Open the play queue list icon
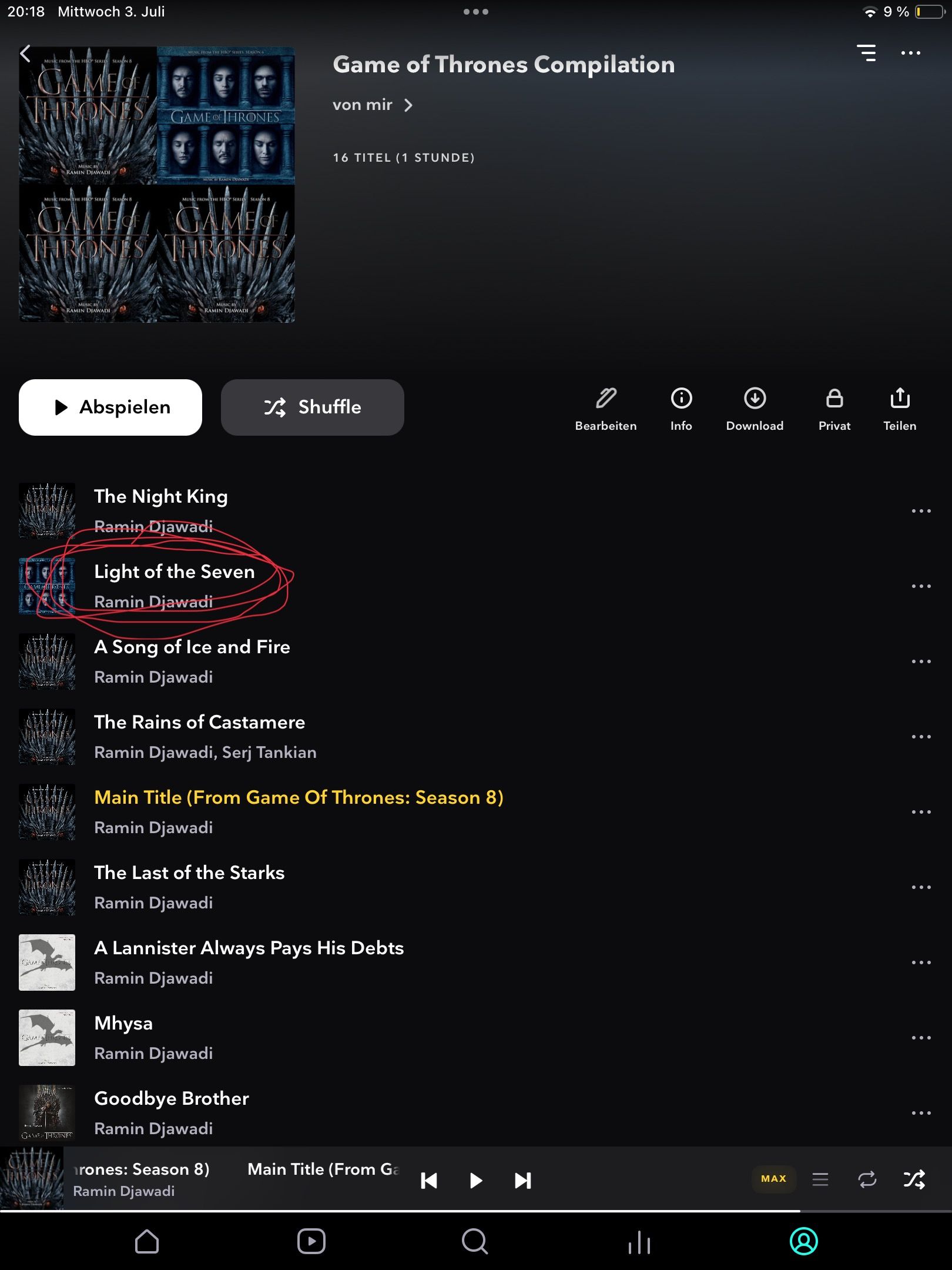 coord(820,1179)
